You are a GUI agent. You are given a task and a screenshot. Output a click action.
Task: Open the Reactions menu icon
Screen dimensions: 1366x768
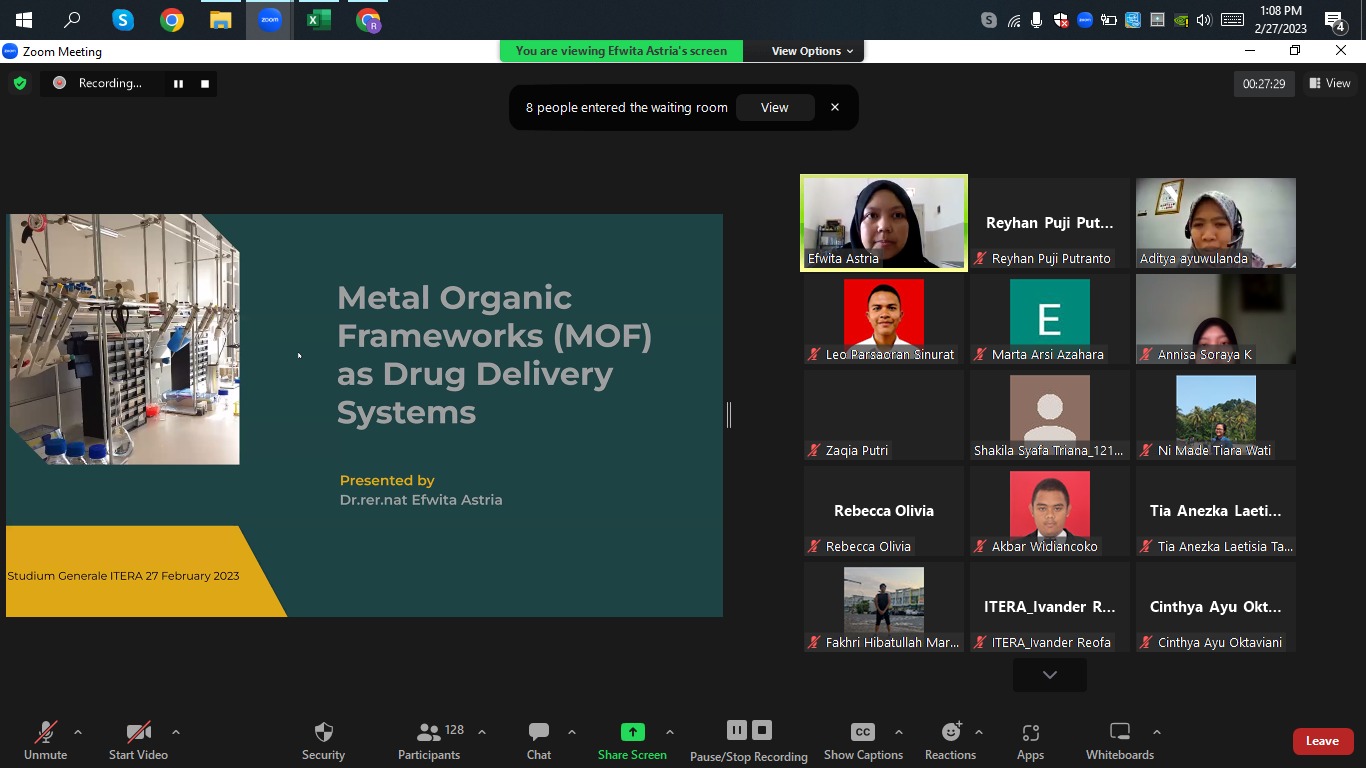[x=950, y=733]
